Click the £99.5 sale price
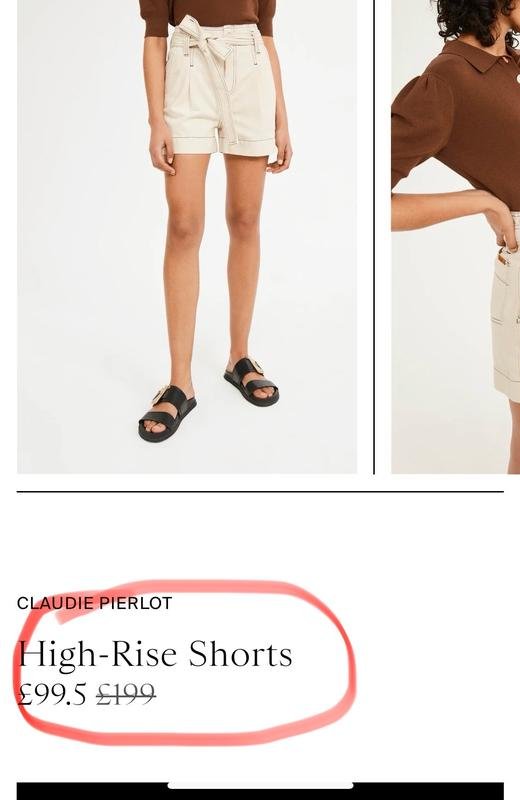 (x=52, y=694)
